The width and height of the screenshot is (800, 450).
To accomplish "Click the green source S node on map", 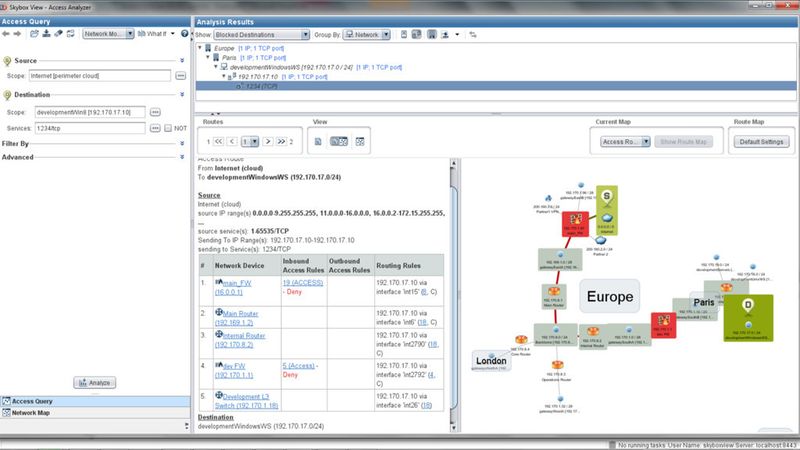I will coord(607,210).
